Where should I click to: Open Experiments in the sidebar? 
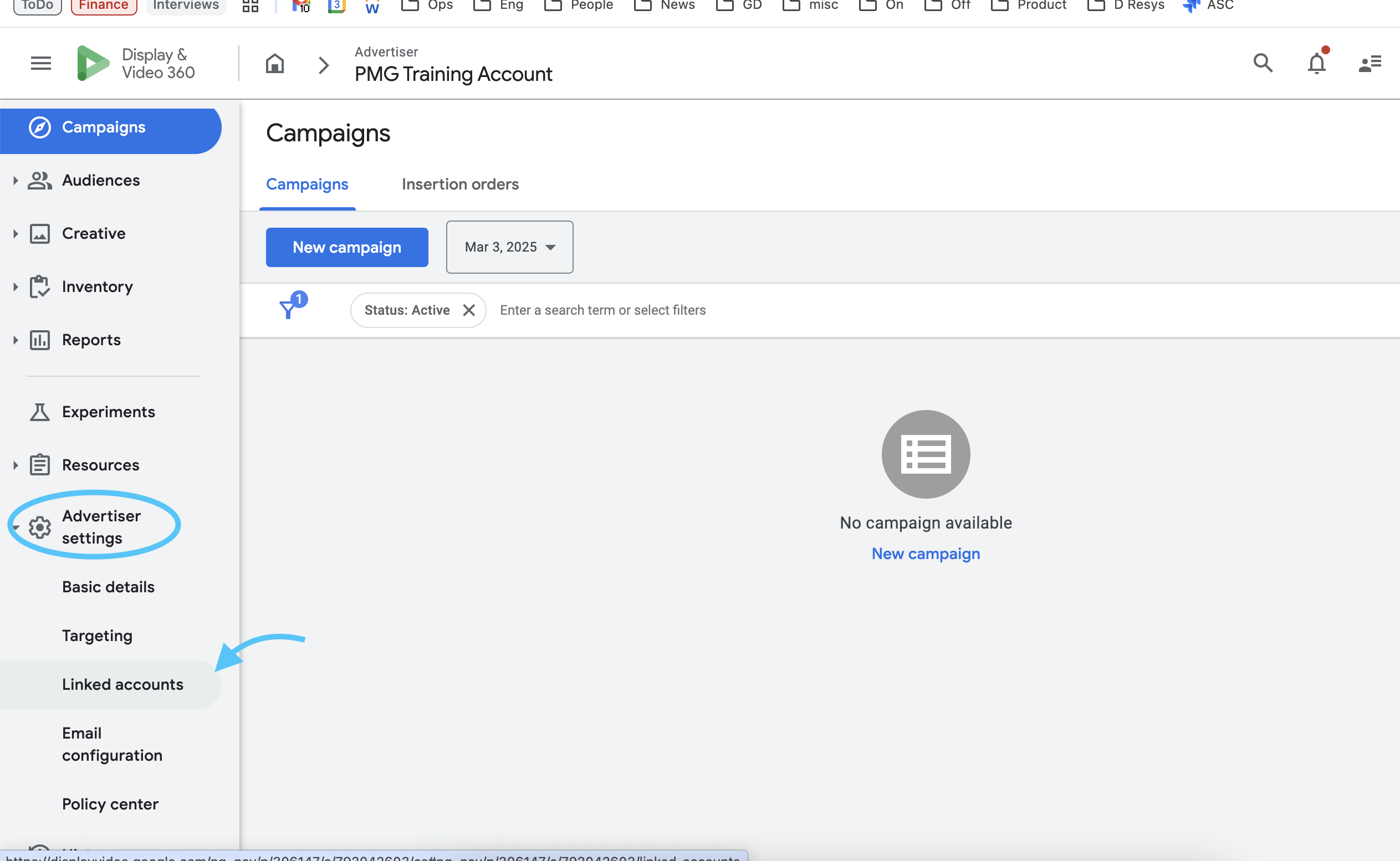click(x=108, y=412)
